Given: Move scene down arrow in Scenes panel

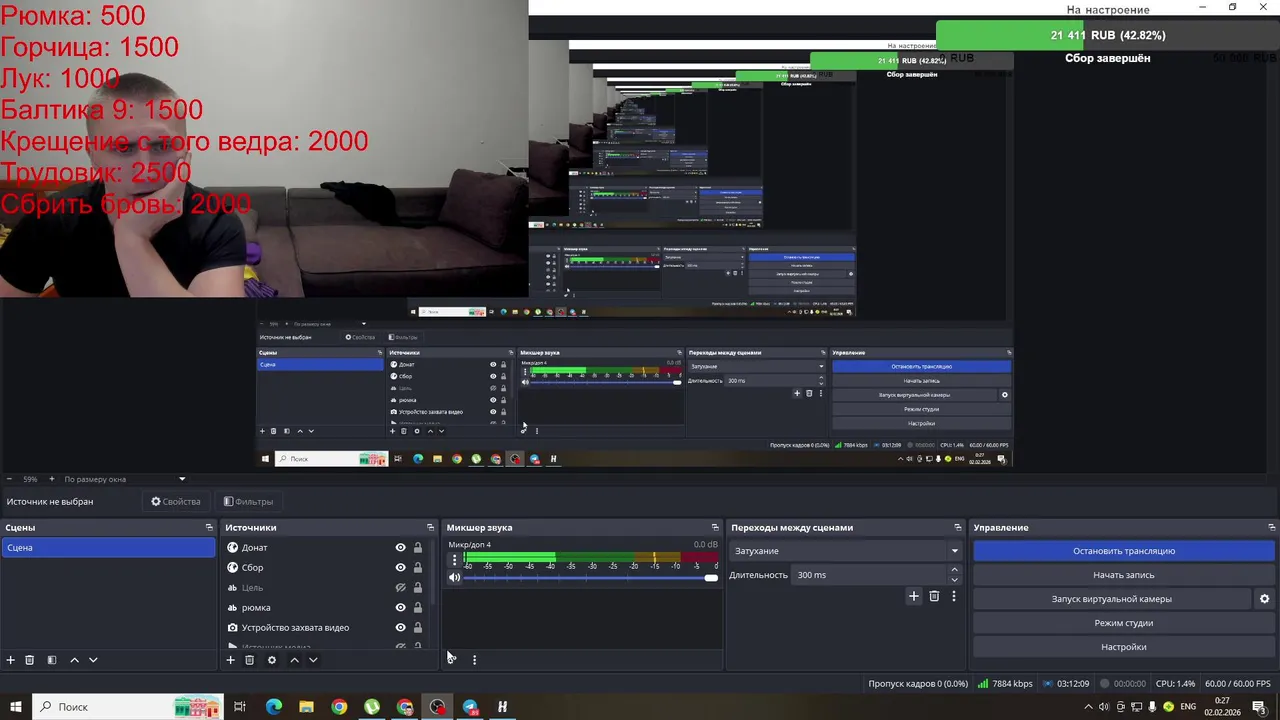Looking at the screenshot, I should [93, 660].
